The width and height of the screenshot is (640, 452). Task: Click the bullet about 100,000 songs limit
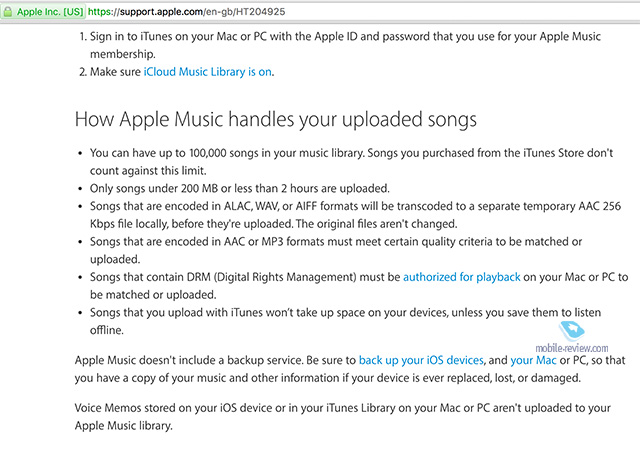(351, 162)
